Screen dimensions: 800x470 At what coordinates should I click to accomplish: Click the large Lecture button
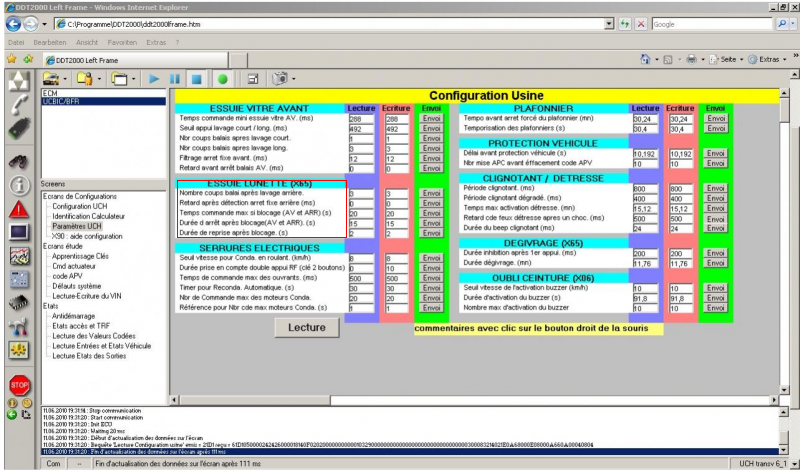click(x=307, y=328)
